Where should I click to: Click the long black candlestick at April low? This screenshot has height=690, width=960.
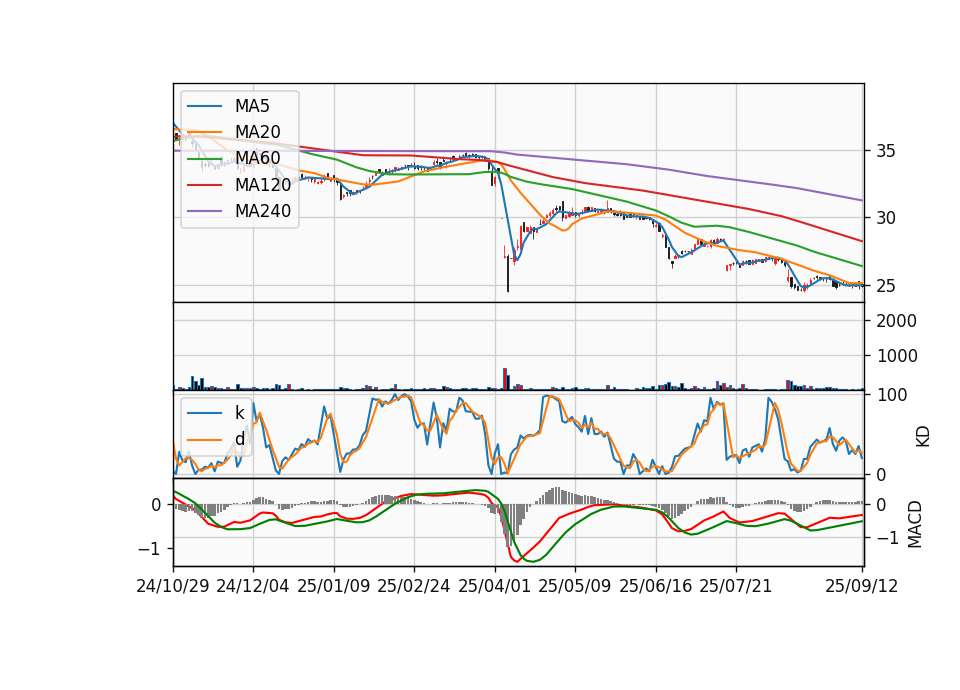[508, 274]
